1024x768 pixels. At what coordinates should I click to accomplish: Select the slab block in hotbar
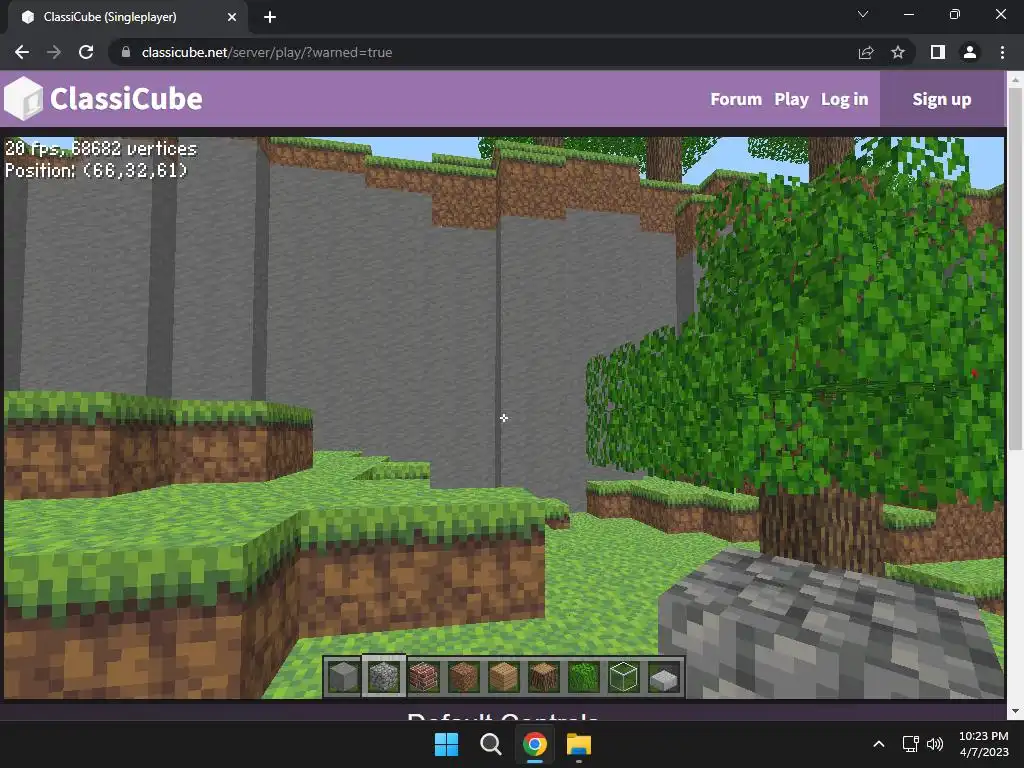click(664, 677)
